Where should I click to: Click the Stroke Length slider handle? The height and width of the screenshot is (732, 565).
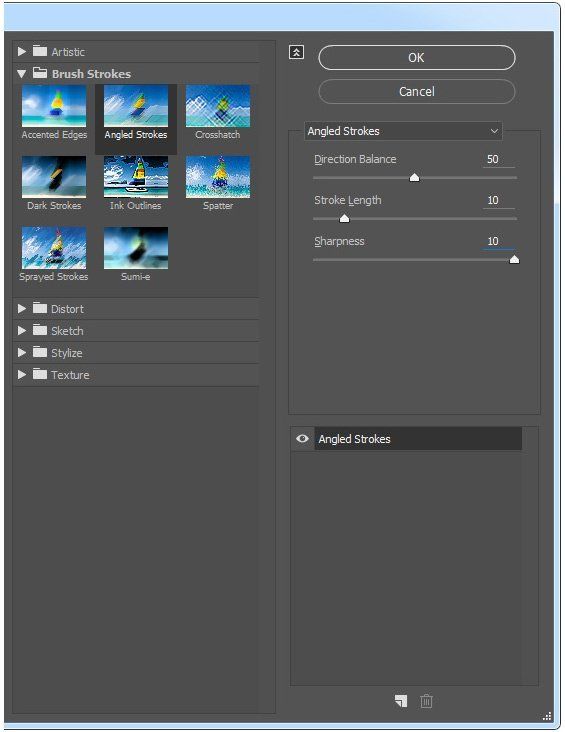point(344,218)
